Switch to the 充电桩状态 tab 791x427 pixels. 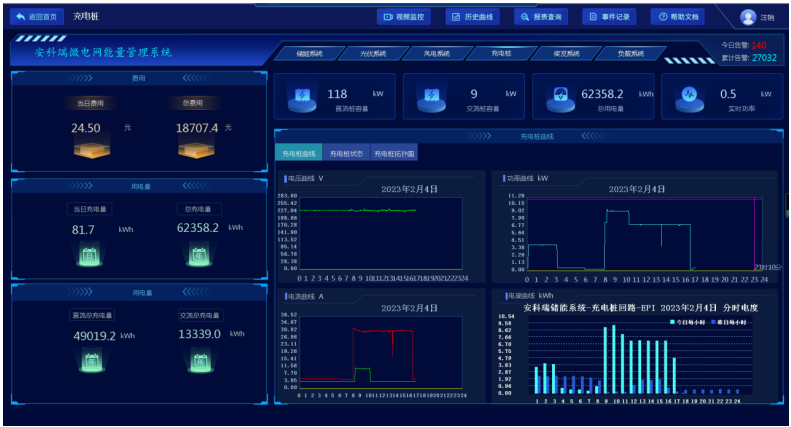pos(345,154)
